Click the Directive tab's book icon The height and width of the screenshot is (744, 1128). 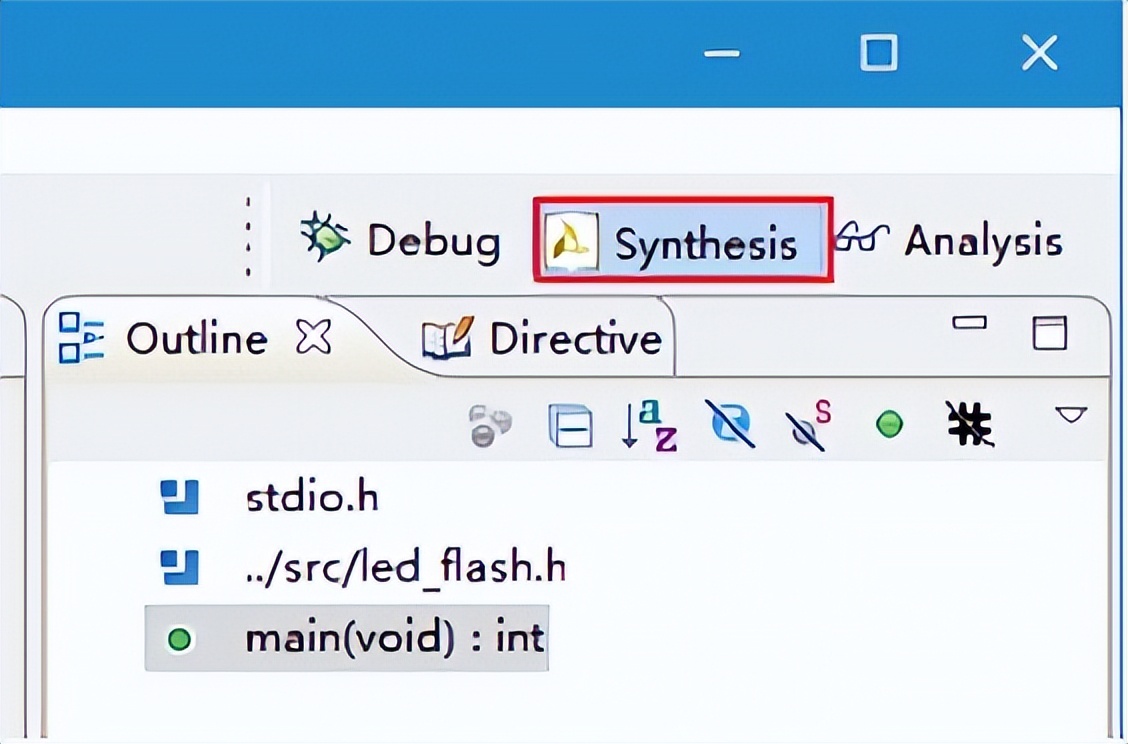447,338
